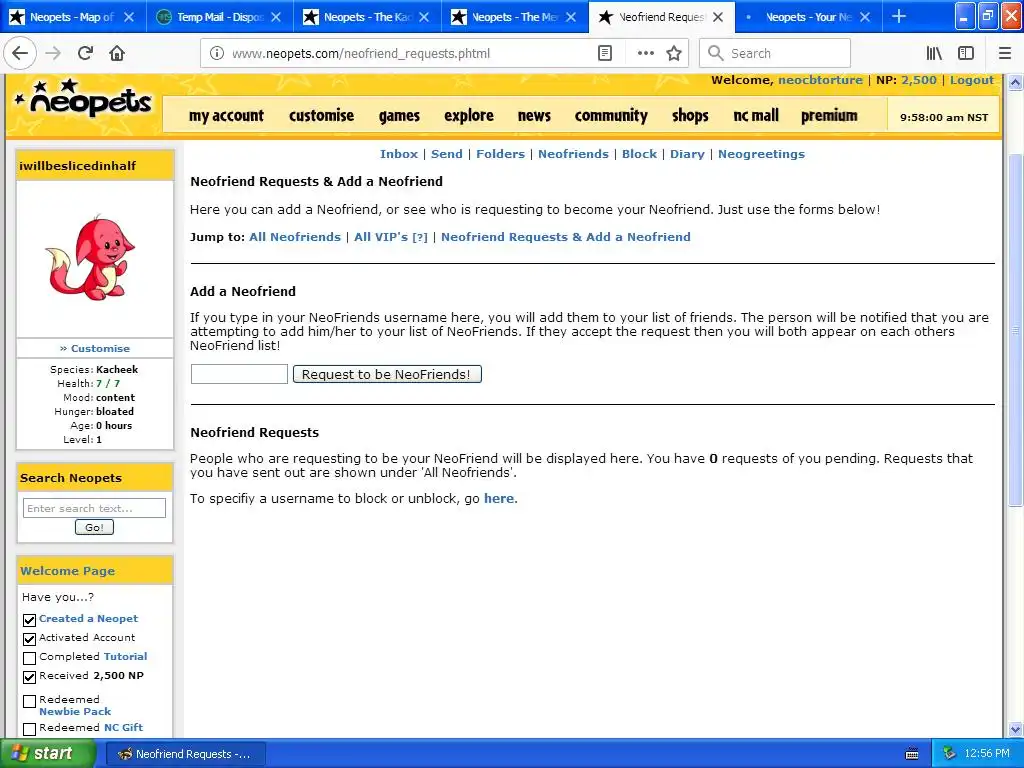The image size is (1024, 768).
Task: Toggle reader view icon in address bar
Action: (605, 54)
